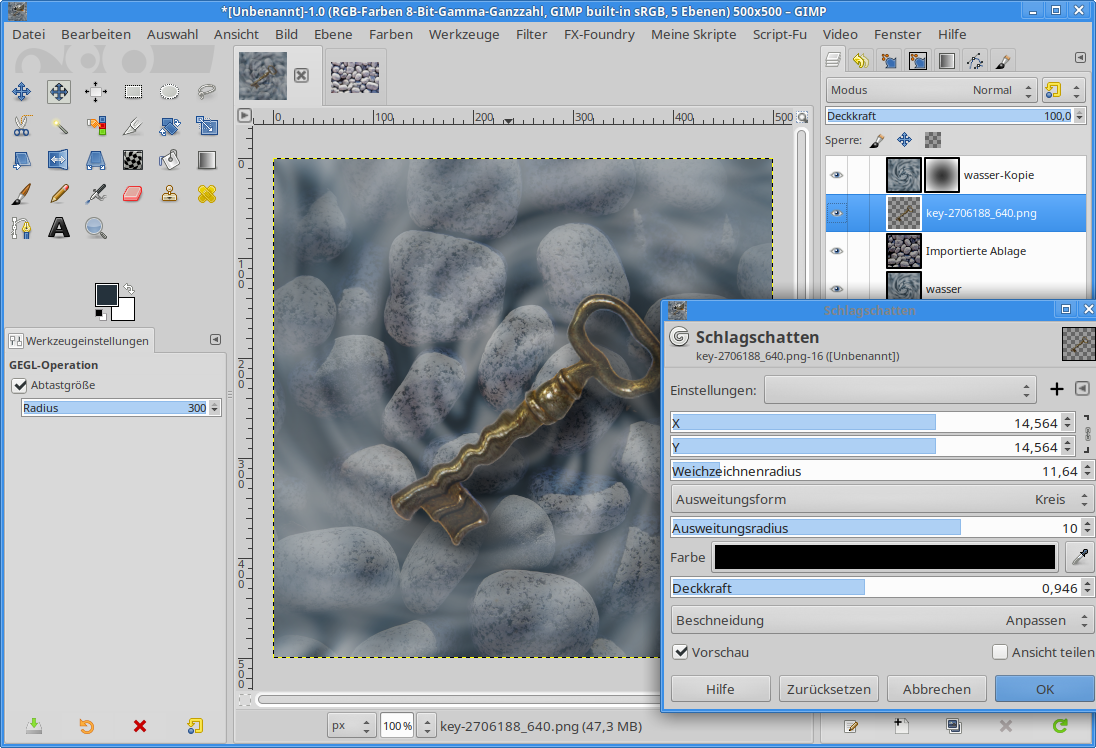Viewport: 1096px width, 748px height.
Task: Expand the Beschneidung dropdown
Action: 882,620
